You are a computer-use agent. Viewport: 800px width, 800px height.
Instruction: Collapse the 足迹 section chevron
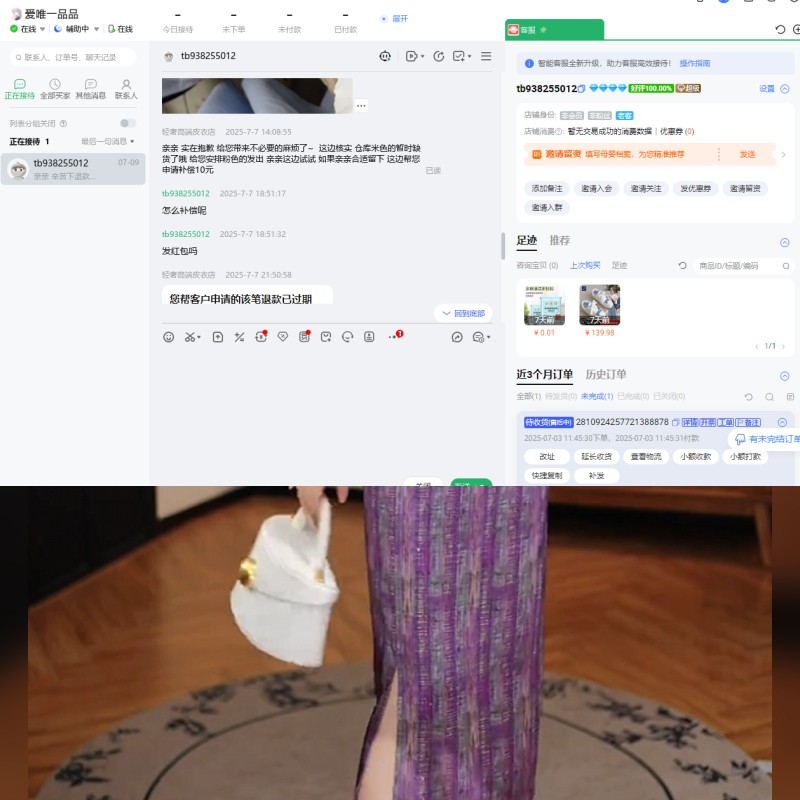[x=785, y=242]
